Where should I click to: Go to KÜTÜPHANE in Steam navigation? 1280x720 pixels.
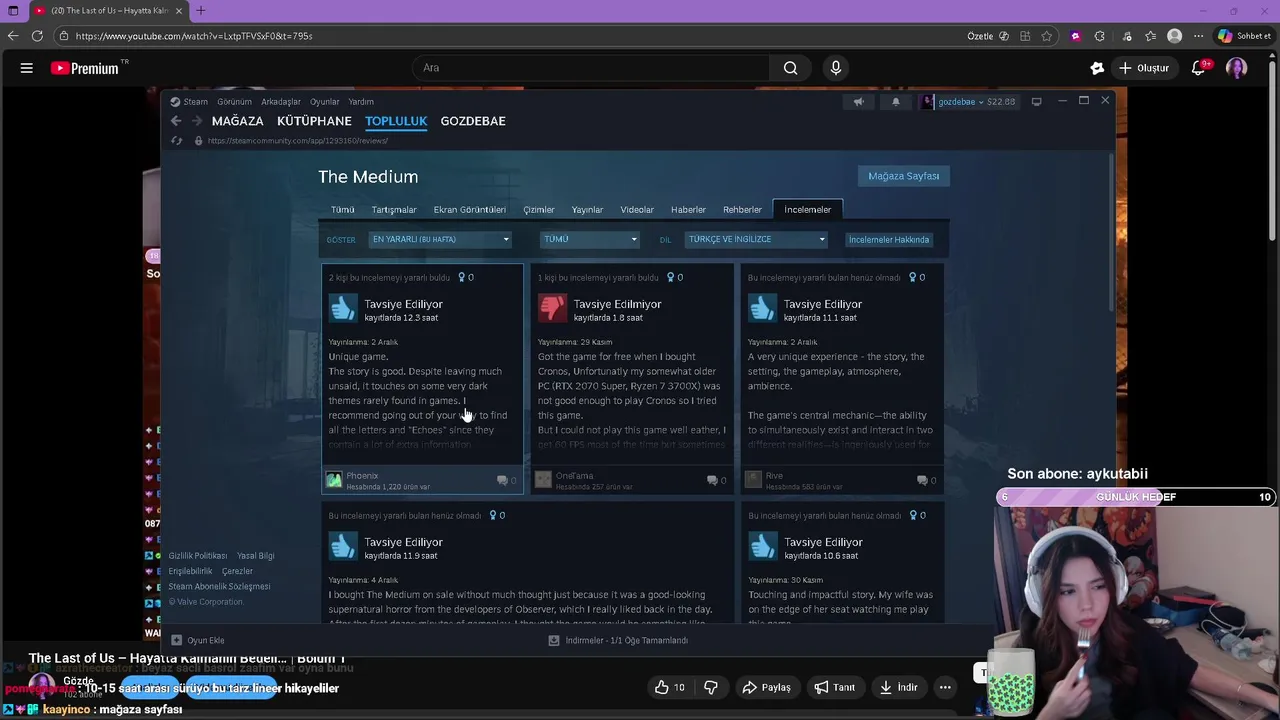tap(314, 121)
